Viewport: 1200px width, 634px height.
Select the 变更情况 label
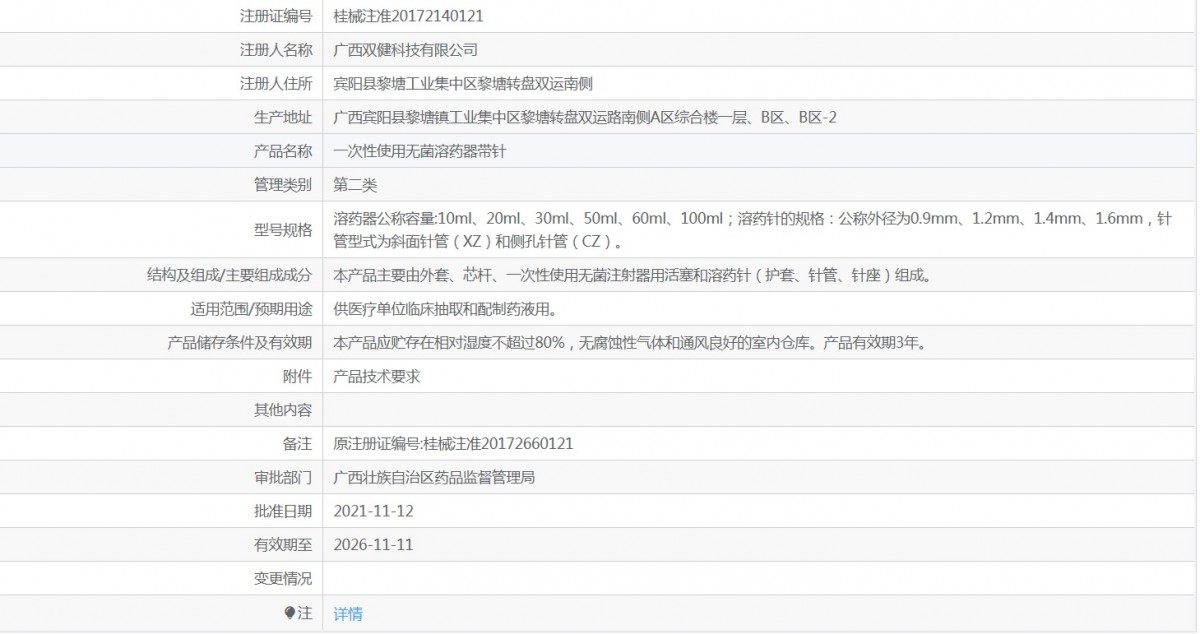click(283, 579)
